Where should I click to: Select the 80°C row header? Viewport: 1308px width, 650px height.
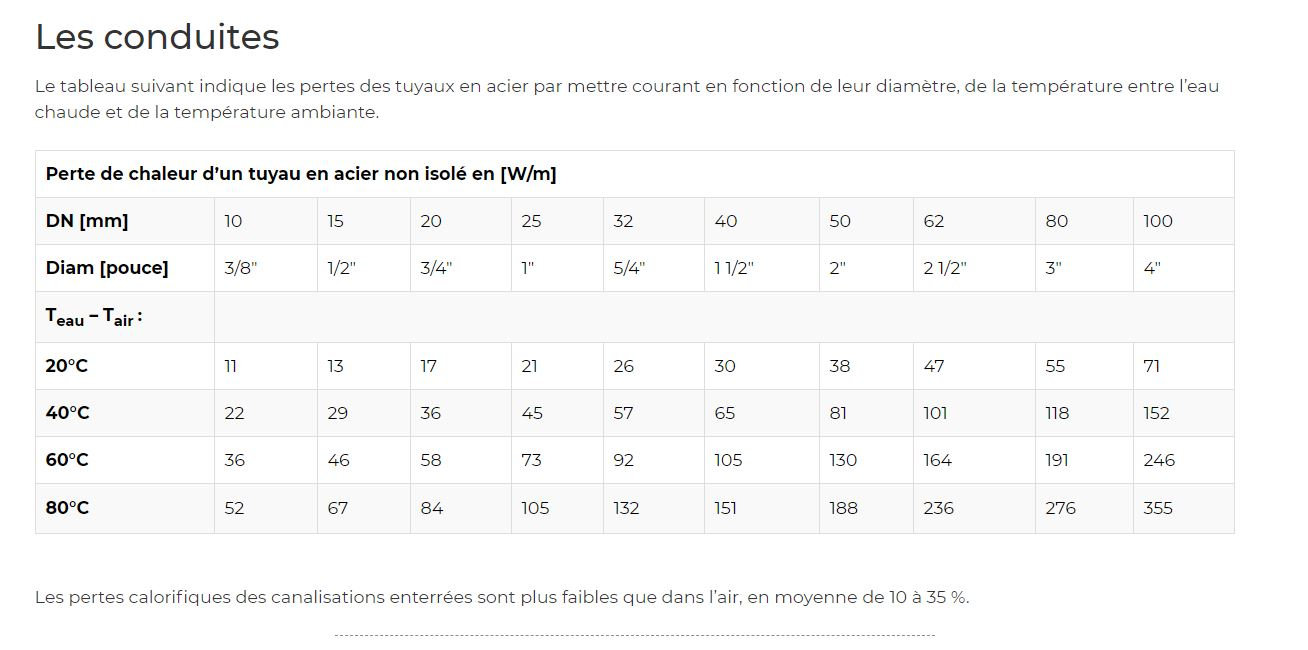(67, 508)
